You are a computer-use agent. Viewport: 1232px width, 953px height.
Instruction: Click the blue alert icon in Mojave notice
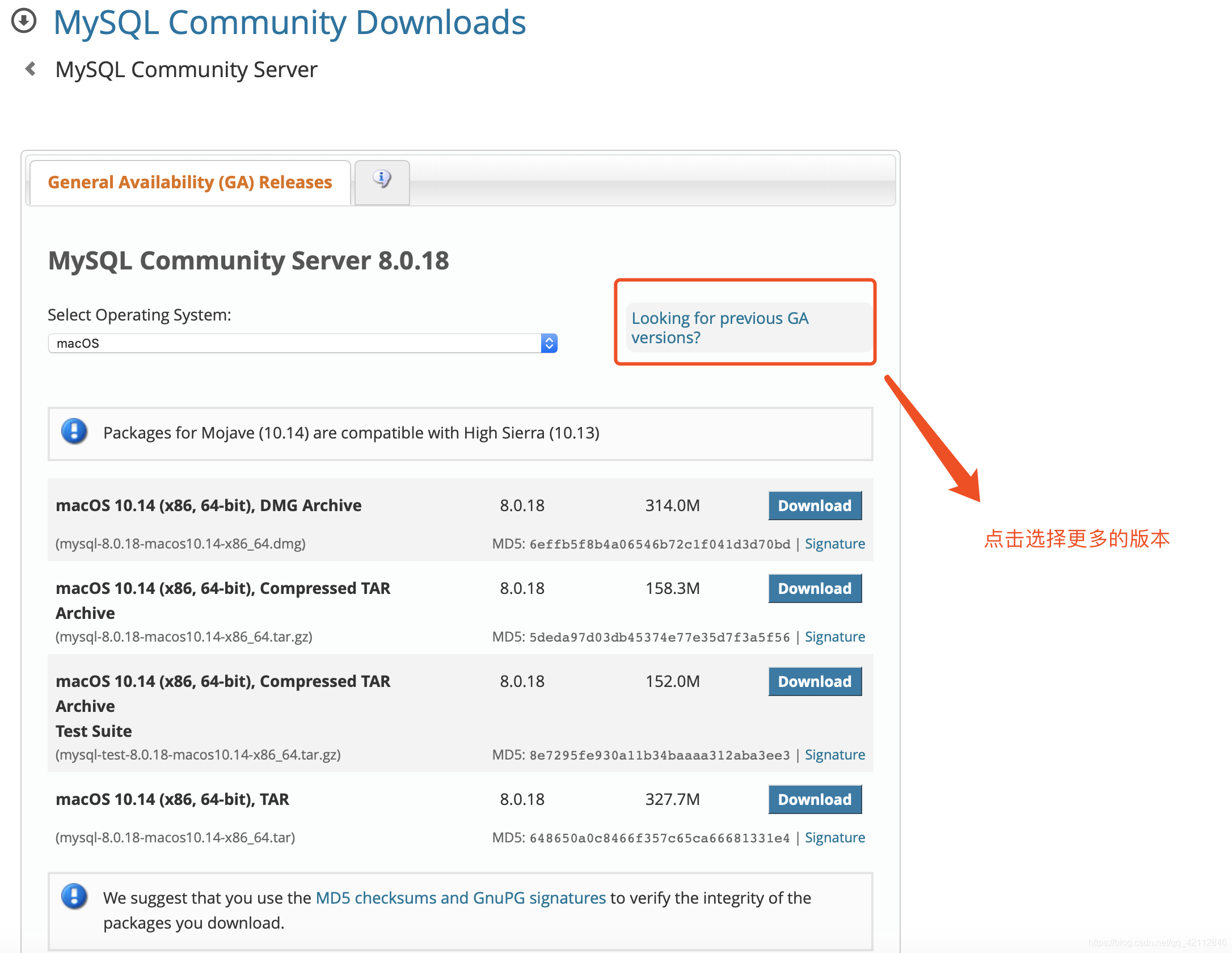point(74,431)
